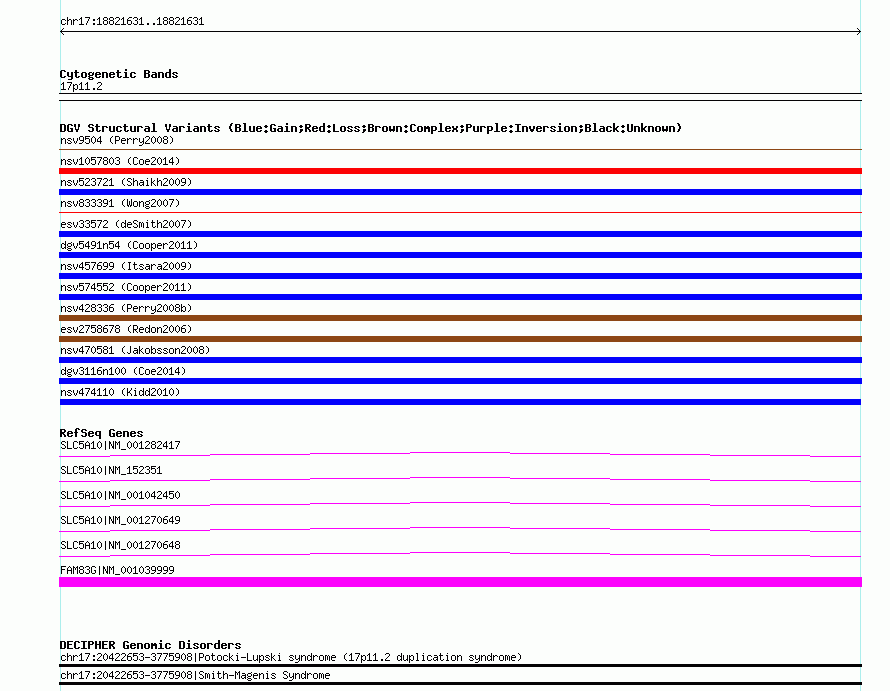The height and width of the screenshot is (691, 890).
Task: Select variant label esv33572 (deSmith2007)
Action: click(126, 224)
